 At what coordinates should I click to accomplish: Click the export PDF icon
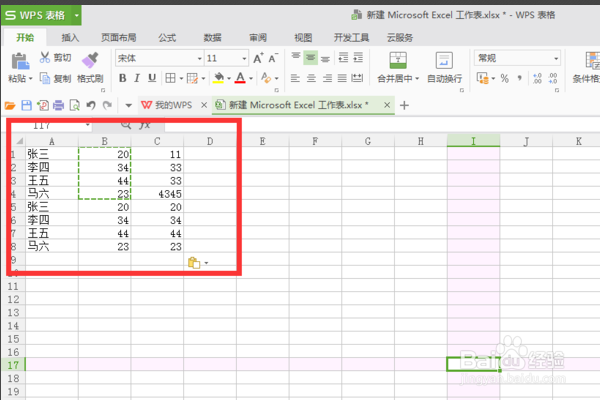pos(42,105)
